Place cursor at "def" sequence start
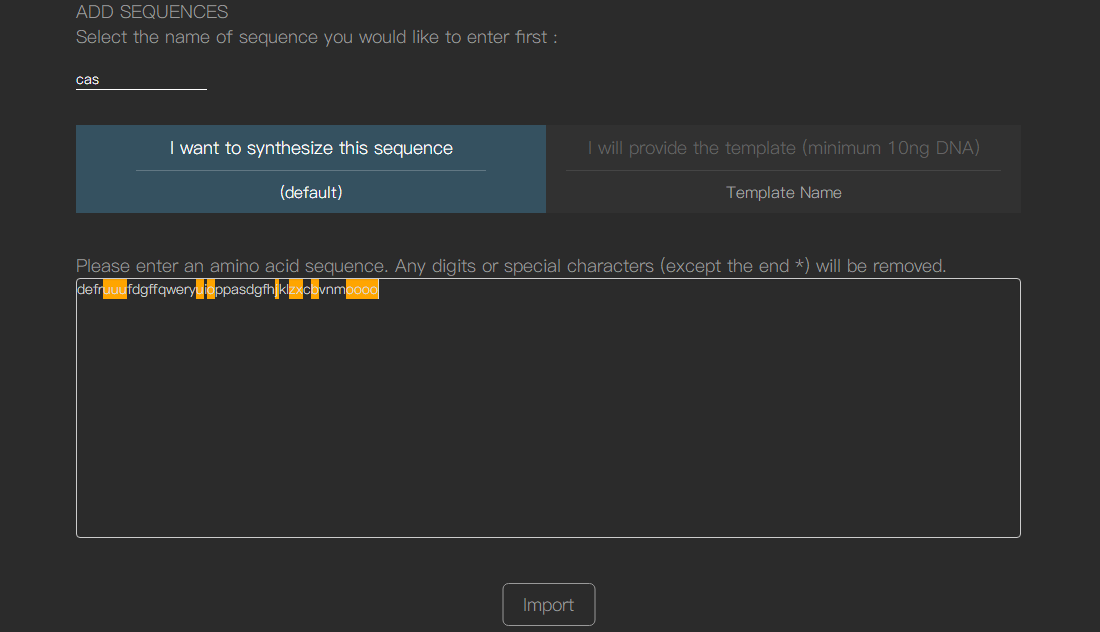This screenshot has width=1100, height=632. pyautogui.click(x=78, y=290)
